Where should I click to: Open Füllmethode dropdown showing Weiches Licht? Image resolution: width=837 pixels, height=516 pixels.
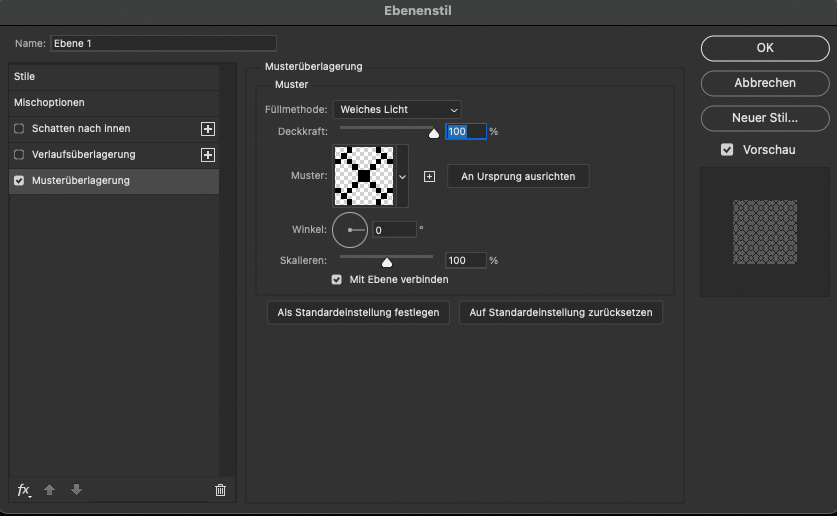[x=397, y=109]
